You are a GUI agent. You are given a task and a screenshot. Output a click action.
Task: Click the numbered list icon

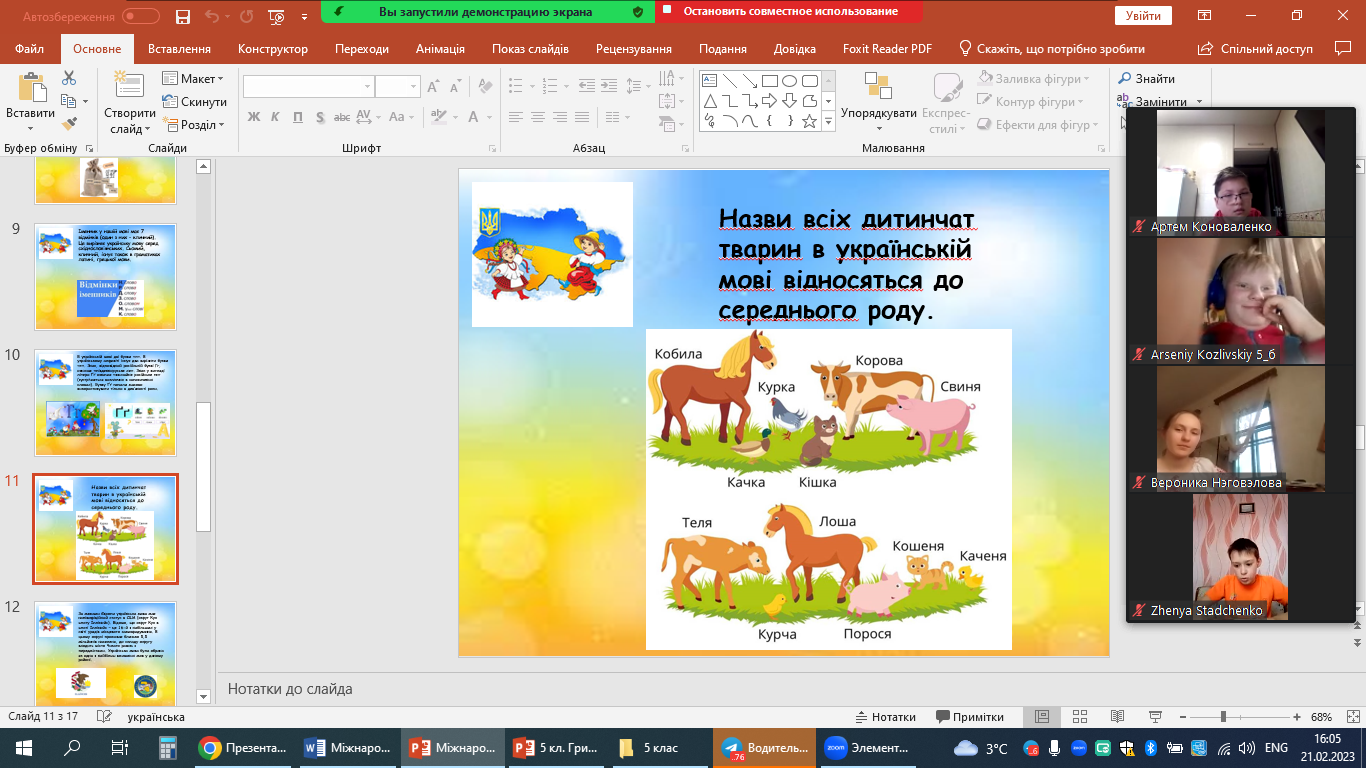click(x=552, y=85)
